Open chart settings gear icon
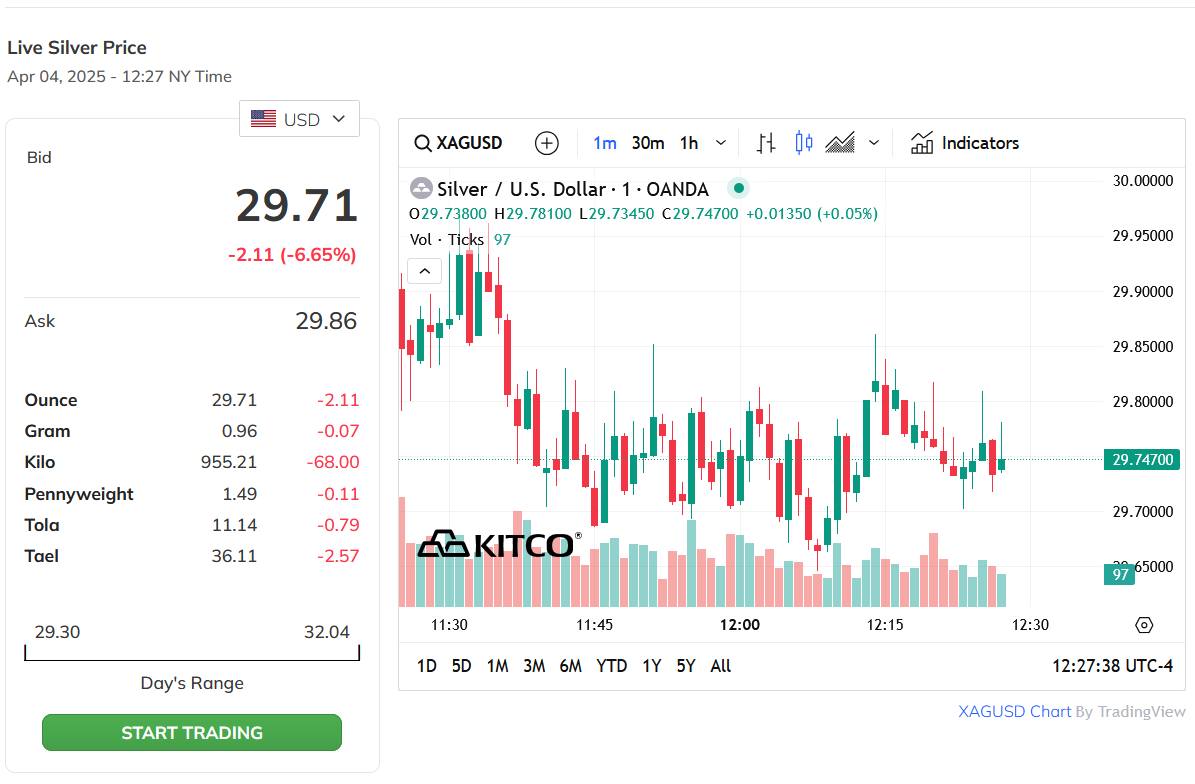 1144,625
